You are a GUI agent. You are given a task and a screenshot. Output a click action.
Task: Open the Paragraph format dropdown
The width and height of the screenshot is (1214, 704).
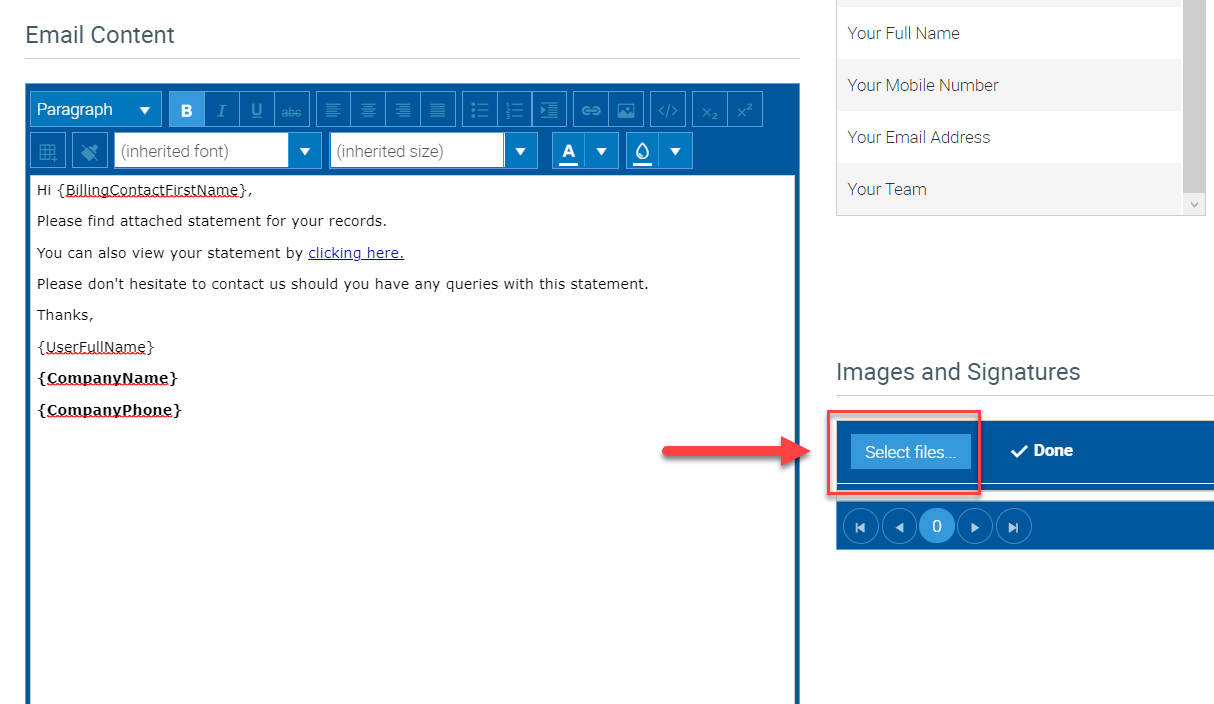tap(95, 110)
